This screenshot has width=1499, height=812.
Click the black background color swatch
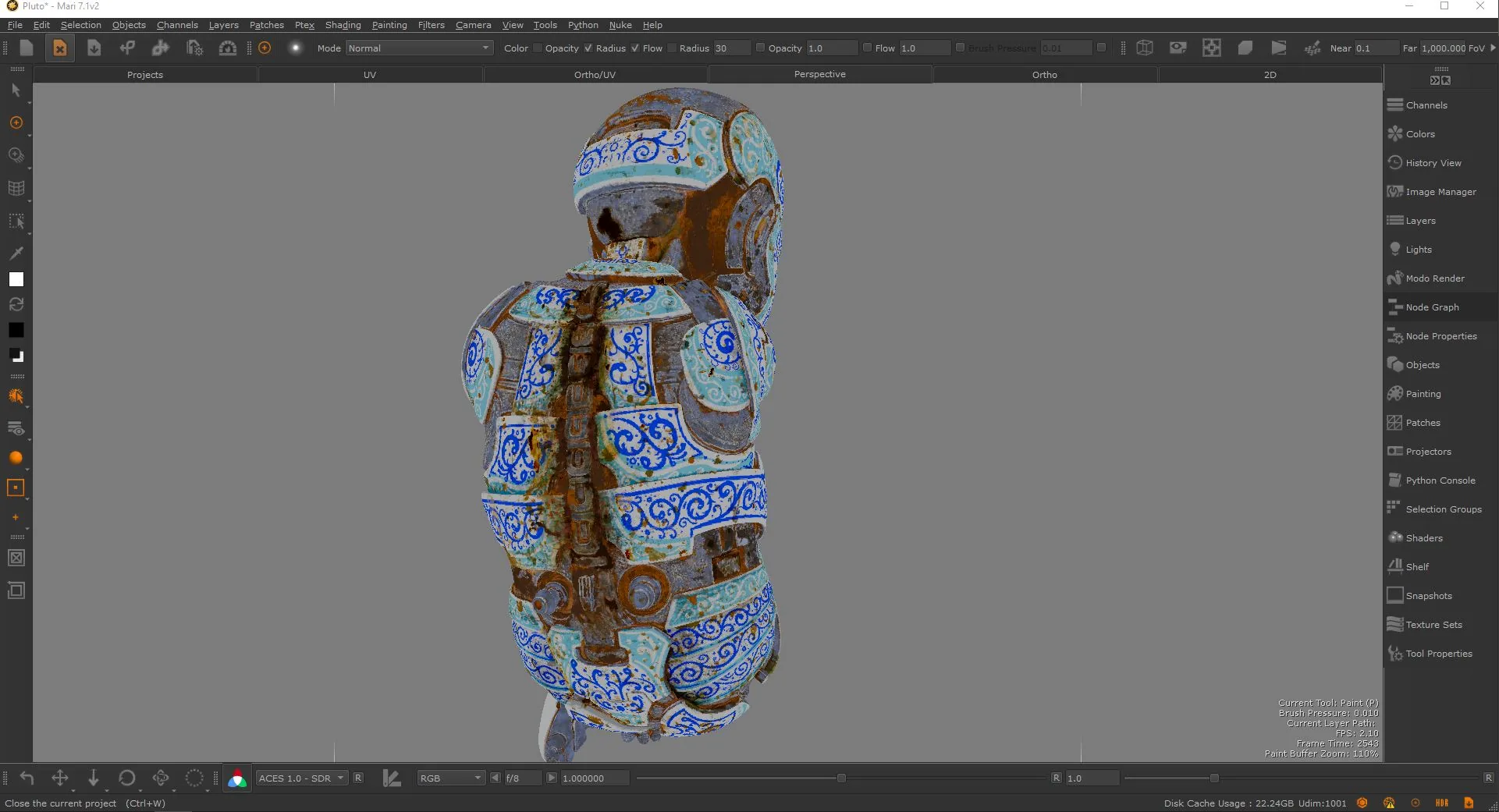16,330
